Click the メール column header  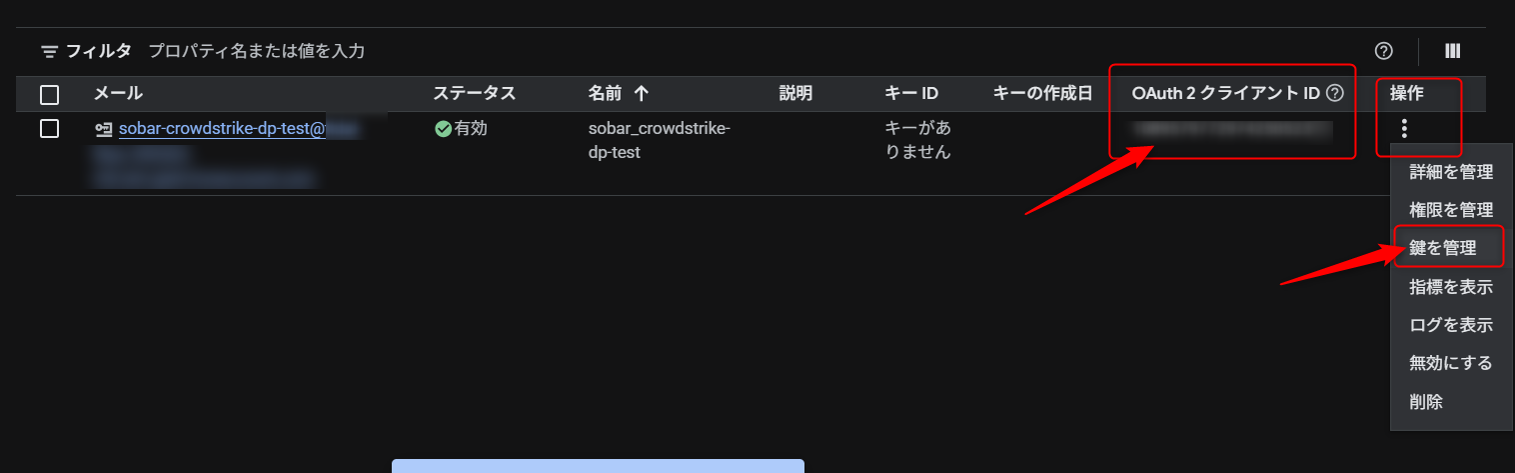point(118,94)
